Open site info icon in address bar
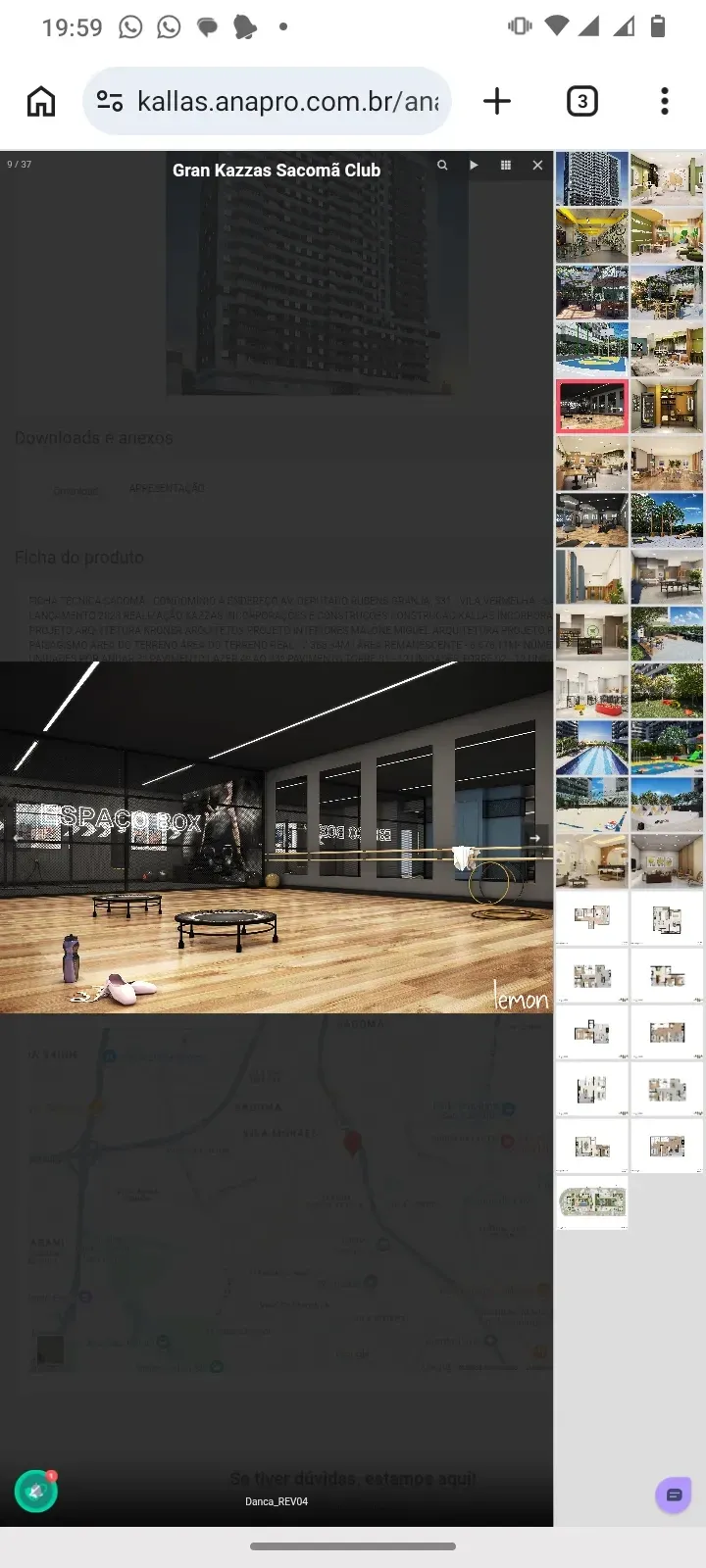The width and height of the screenshot is (706, 1568). point(110,101)
